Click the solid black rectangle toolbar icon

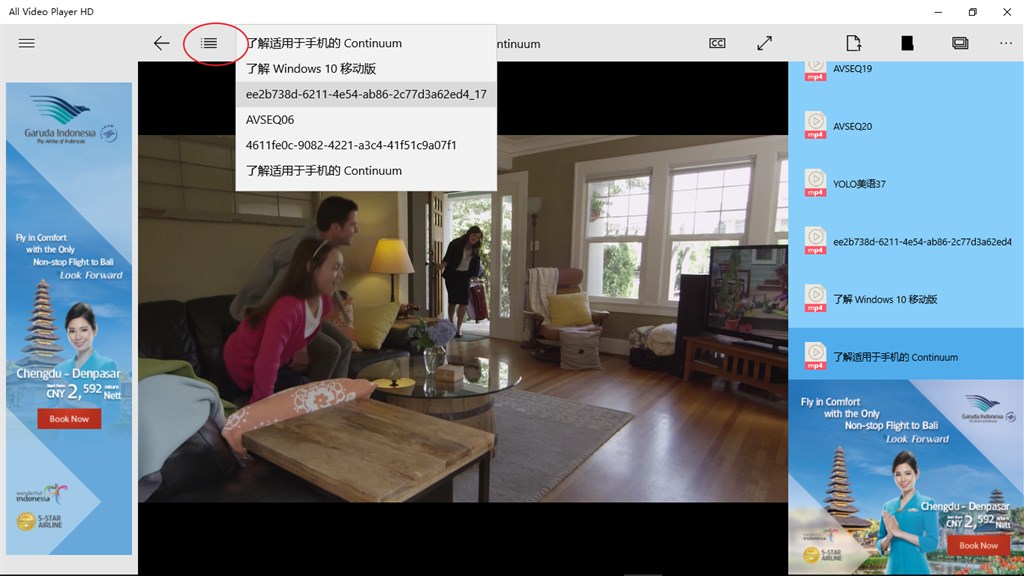[x=907, y=43]
